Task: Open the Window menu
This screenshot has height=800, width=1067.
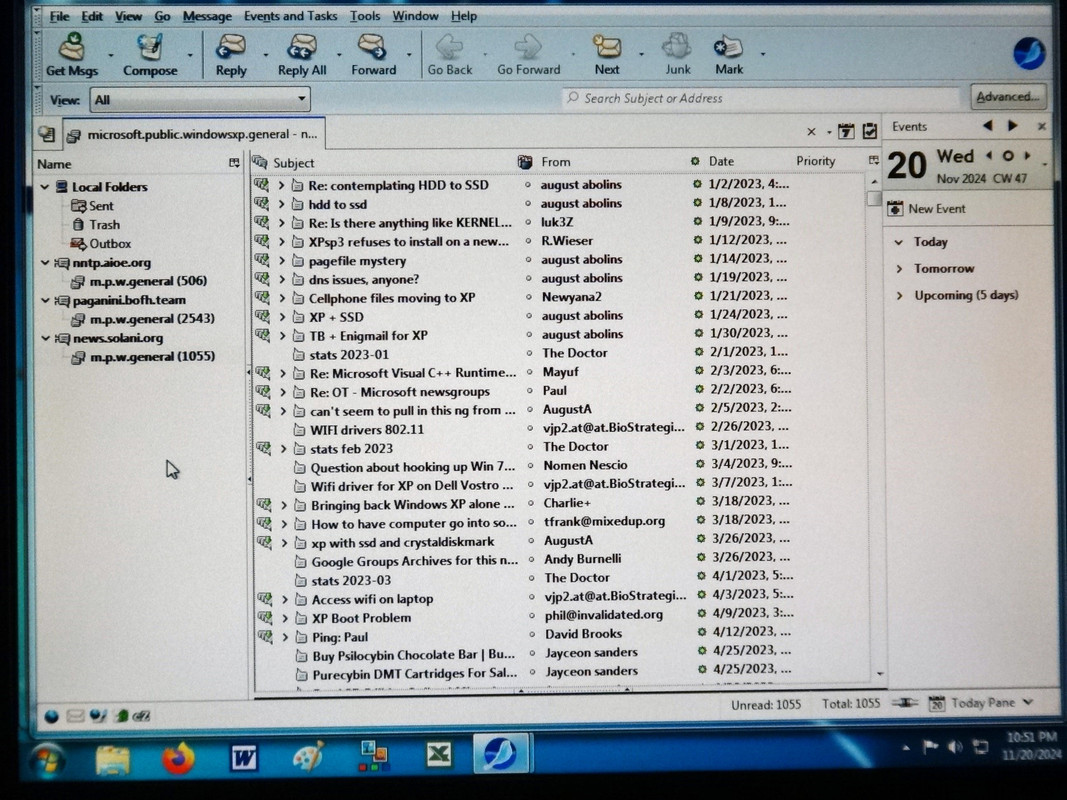Action: pos(415,16)
